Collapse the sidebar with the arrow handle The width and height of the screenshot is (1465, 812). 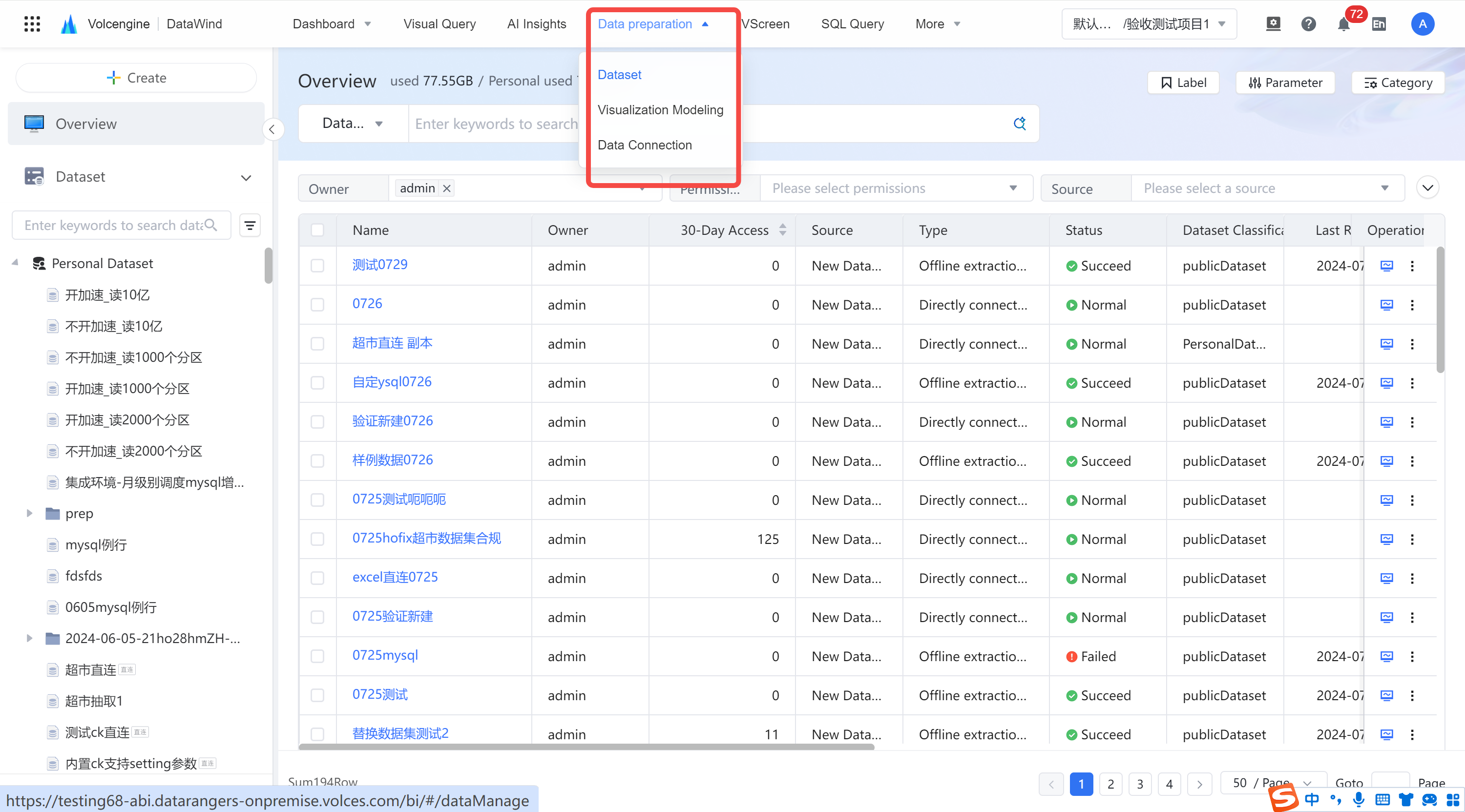pyautogui.click(x=272, y=130)
